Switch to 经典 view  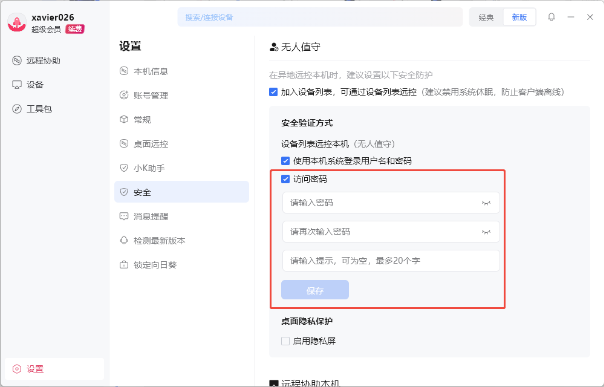coord(486,17)
